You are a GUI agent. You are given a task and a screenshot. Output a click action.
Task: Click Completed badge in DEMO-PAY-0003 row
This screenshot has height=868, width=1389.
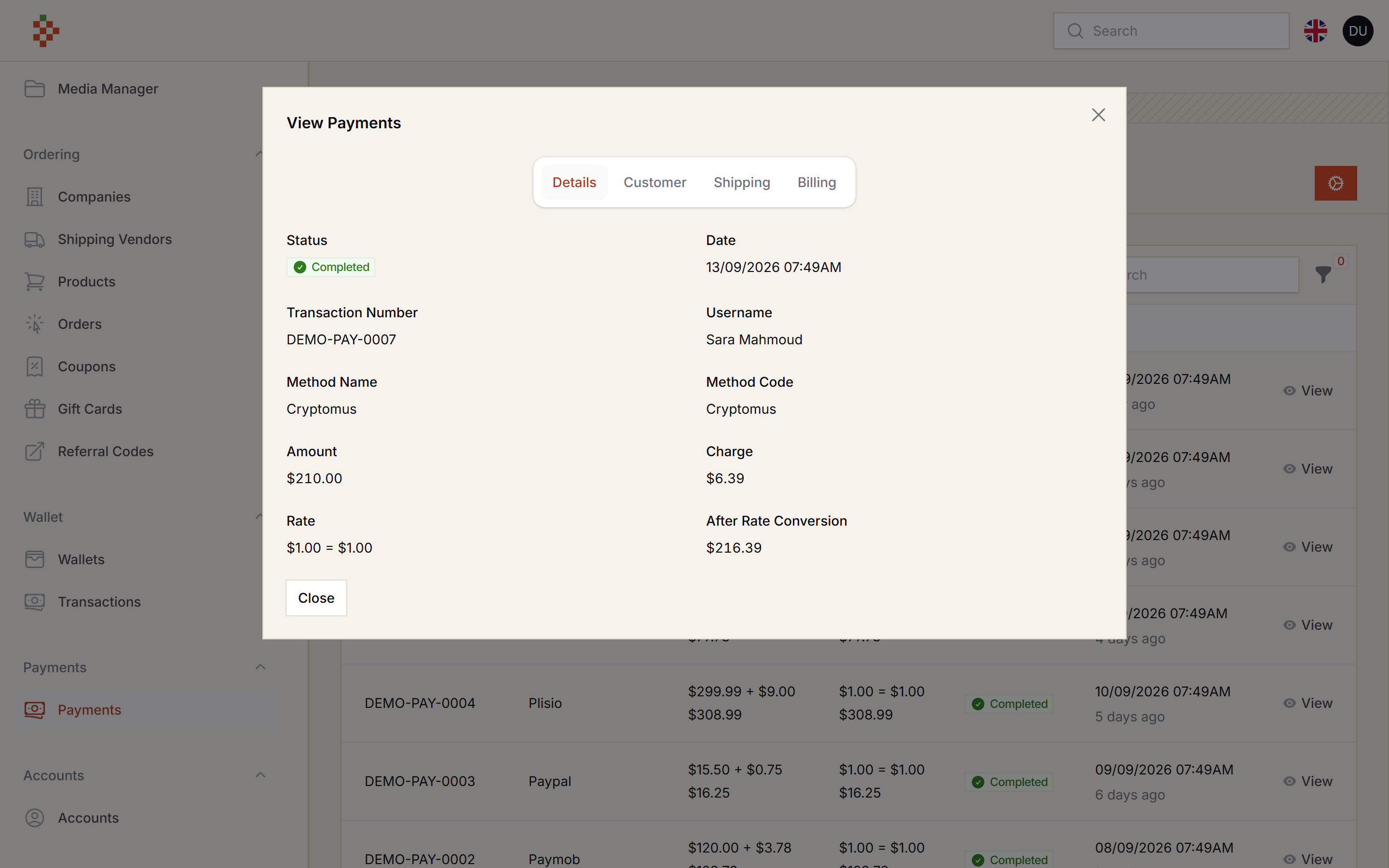click(x=1009, y=782)
